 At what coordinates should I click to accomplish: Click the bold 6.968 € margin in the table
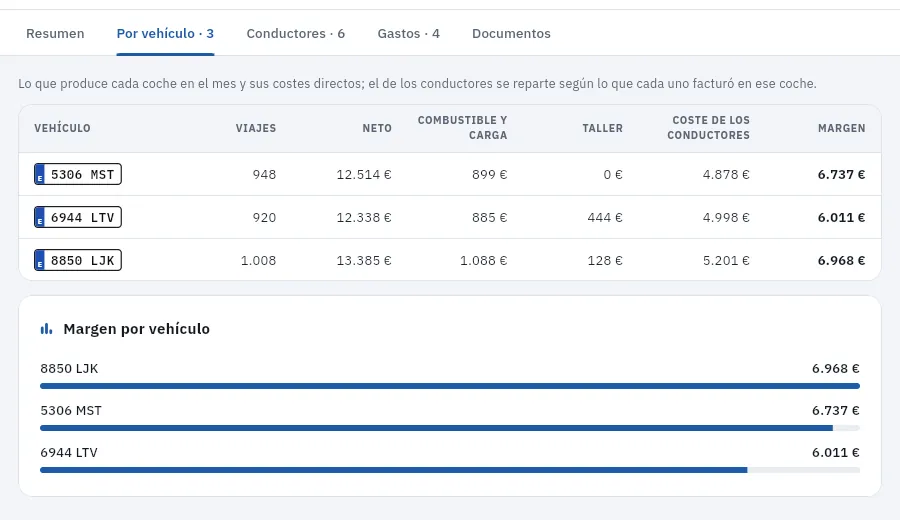[841, 261]
